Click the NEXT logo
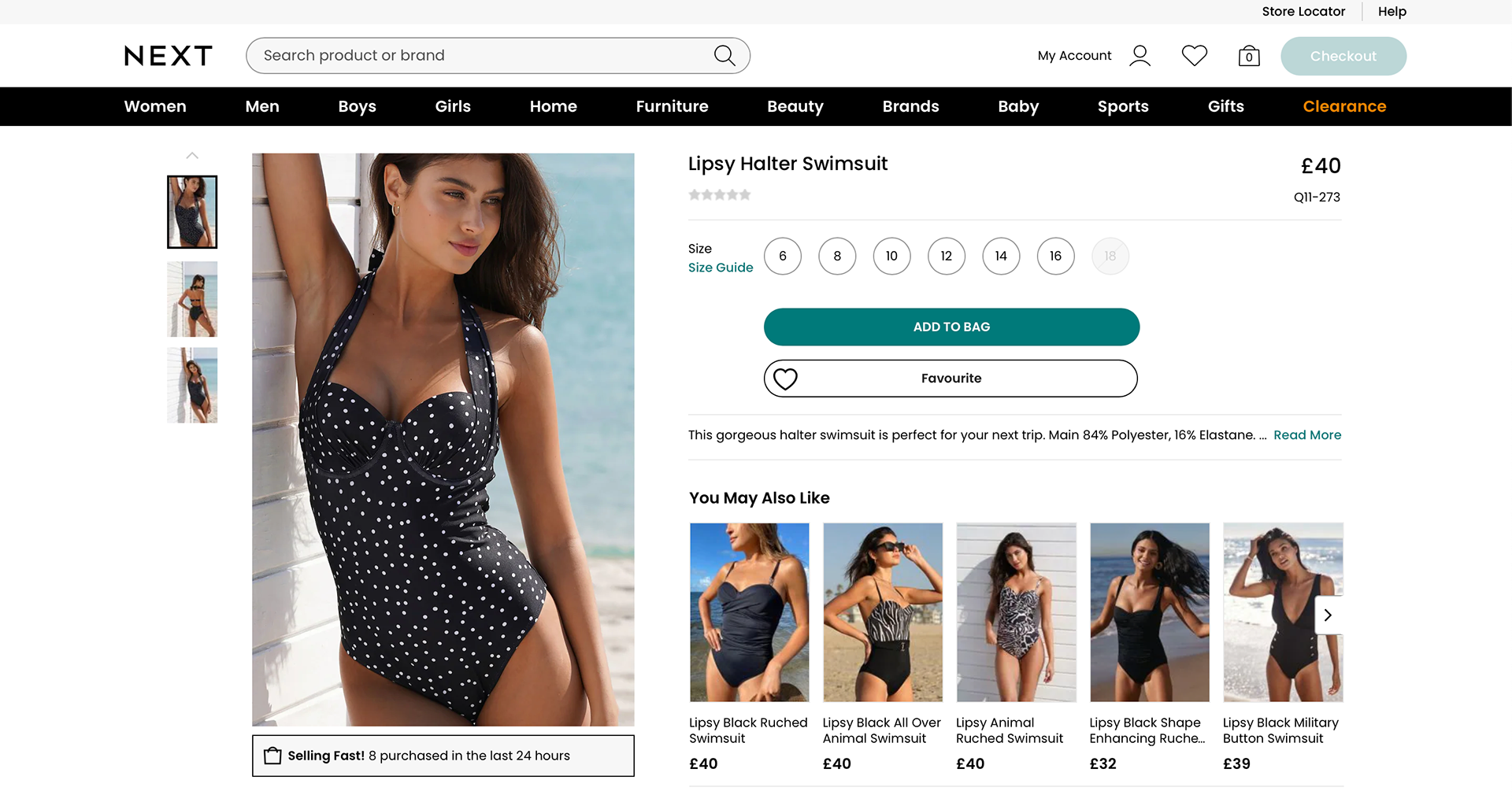1512x802 pixels. pyautogui.click(x=169, y=56)
